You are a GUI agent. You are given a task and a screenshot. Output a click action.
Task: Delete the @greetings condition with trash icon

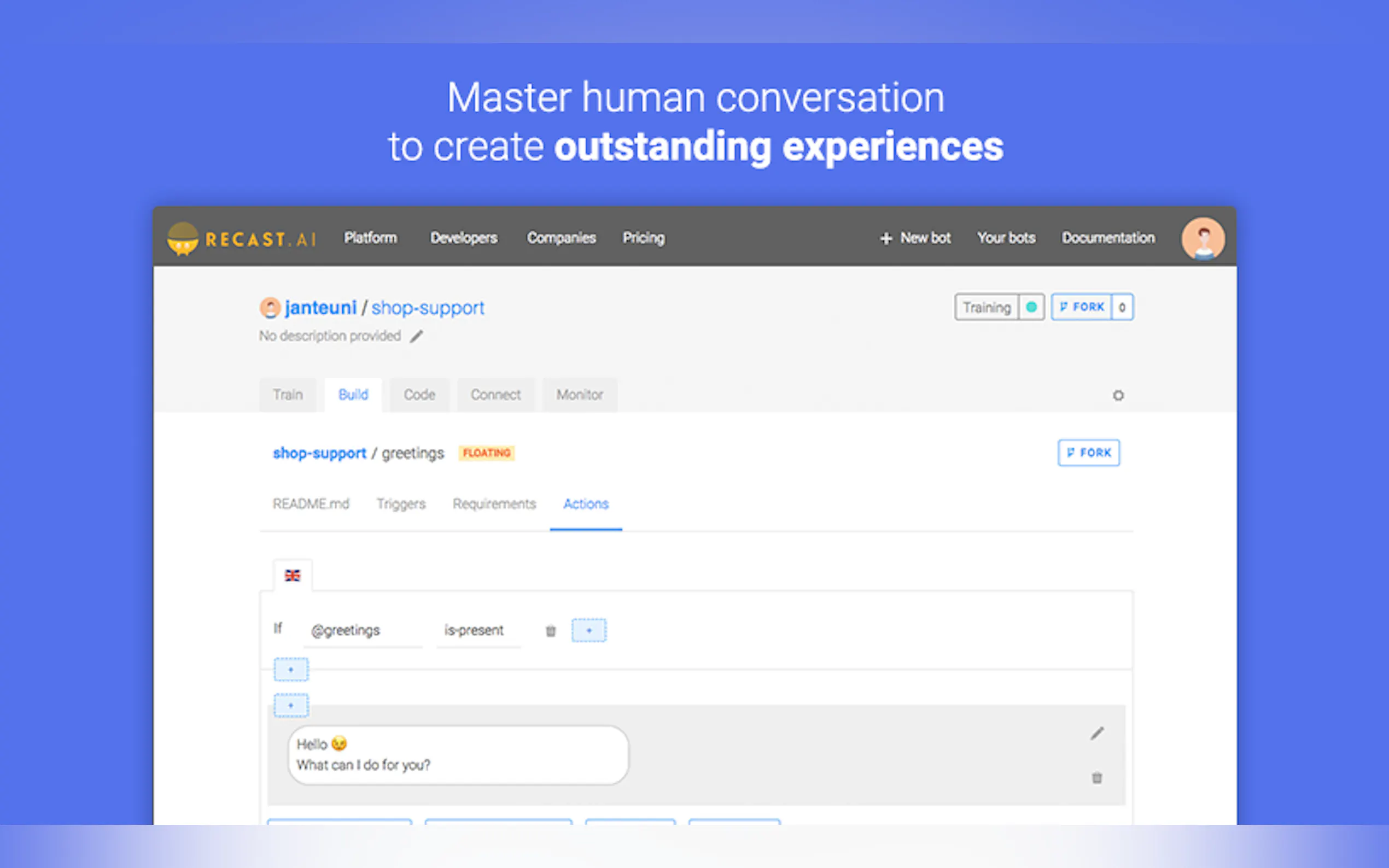550,631
